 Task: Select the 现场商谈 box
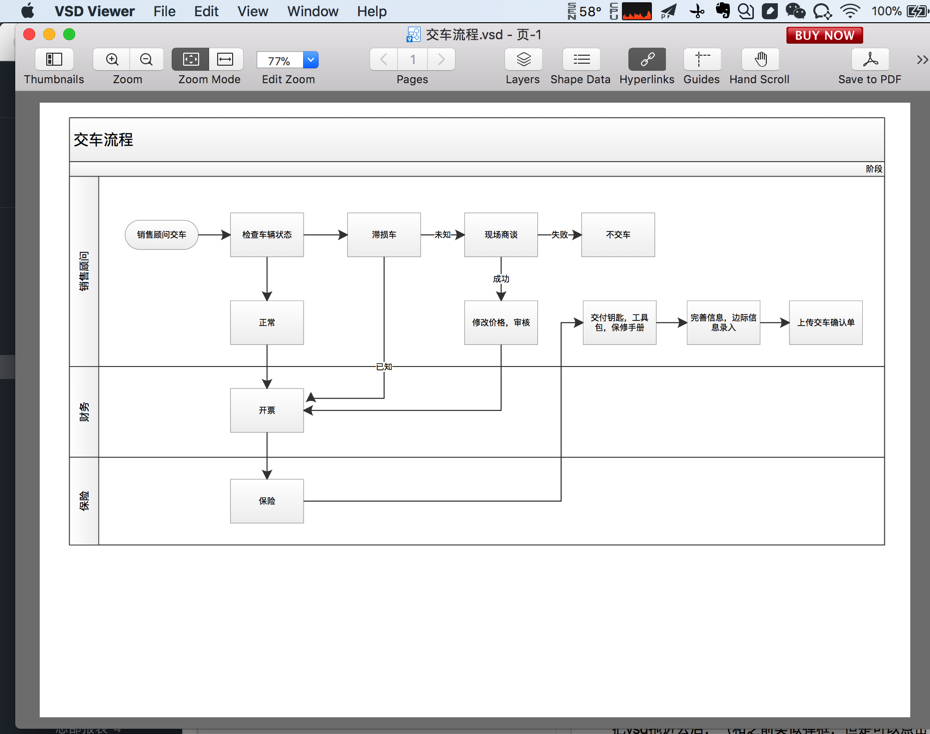[x=501, y=235]
